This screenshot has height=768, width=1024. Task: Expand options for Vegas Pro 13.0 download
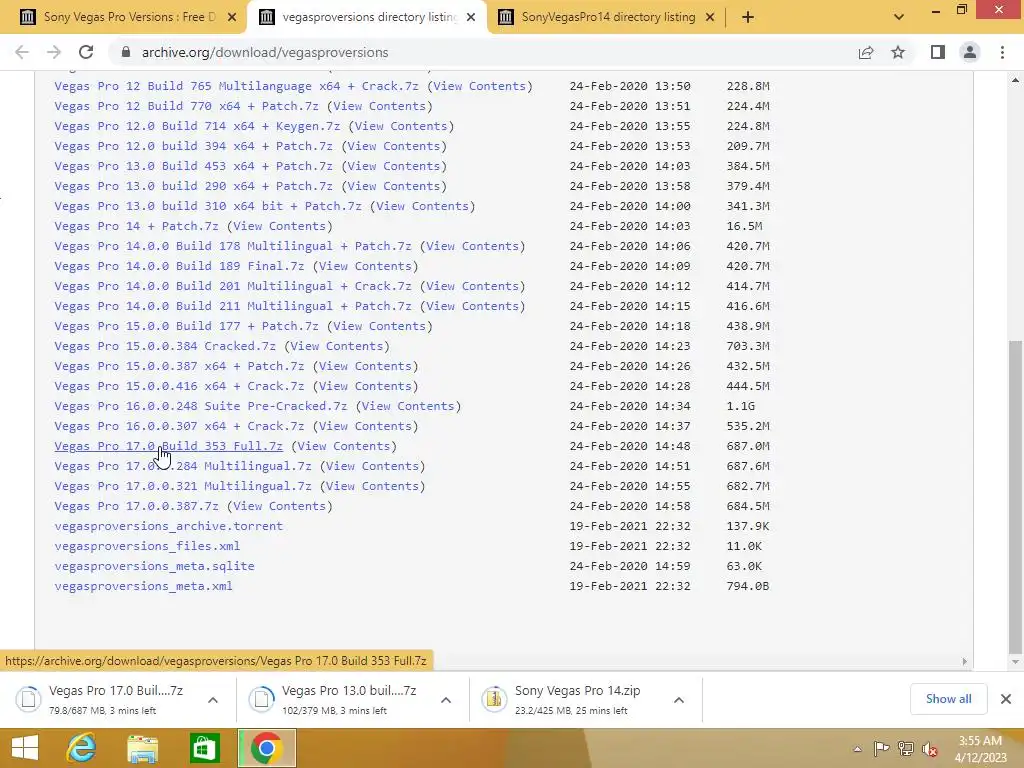tap(446, 700)
